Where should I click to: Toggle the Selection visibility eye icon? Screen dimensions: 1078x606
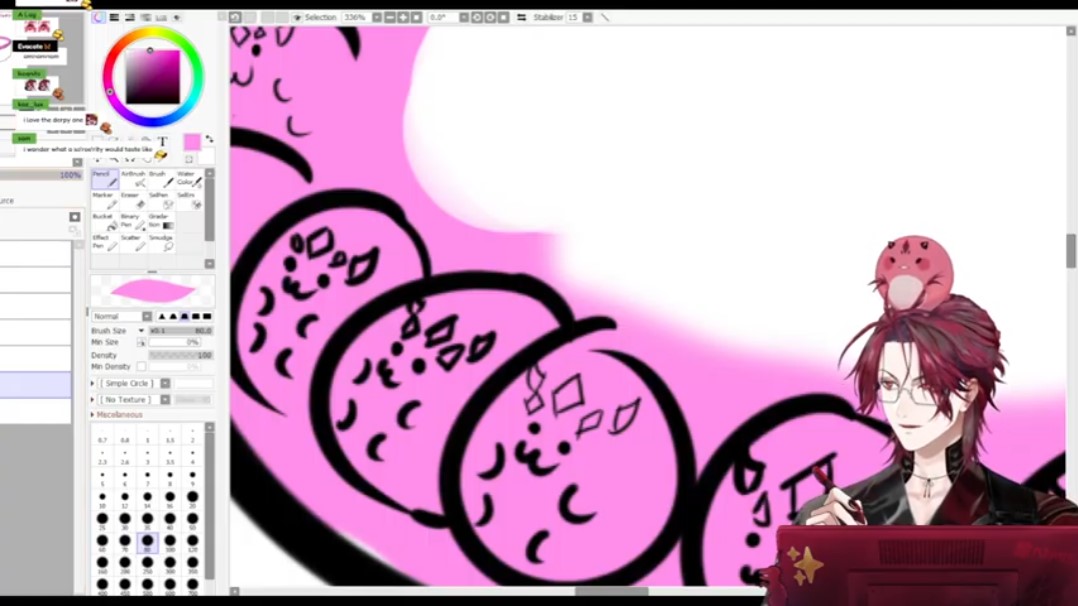point(297,18)
